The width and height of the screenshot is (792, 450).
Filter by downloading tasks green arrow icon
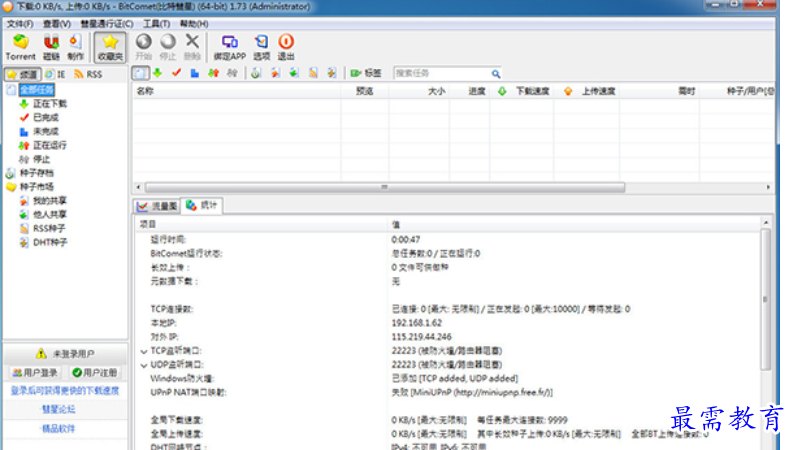click(x=158, y=73)
